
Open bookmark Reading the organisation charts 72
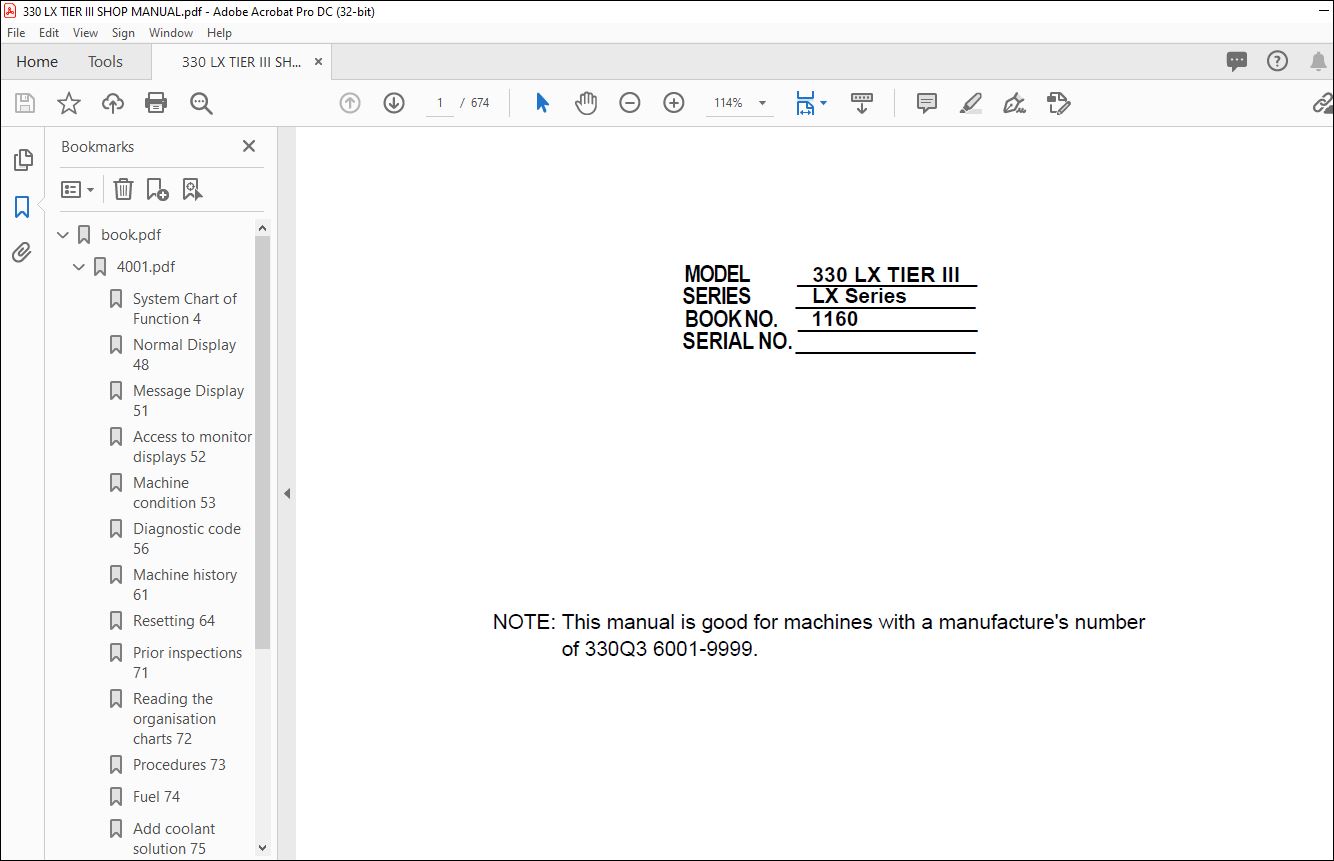pos(174,719)
